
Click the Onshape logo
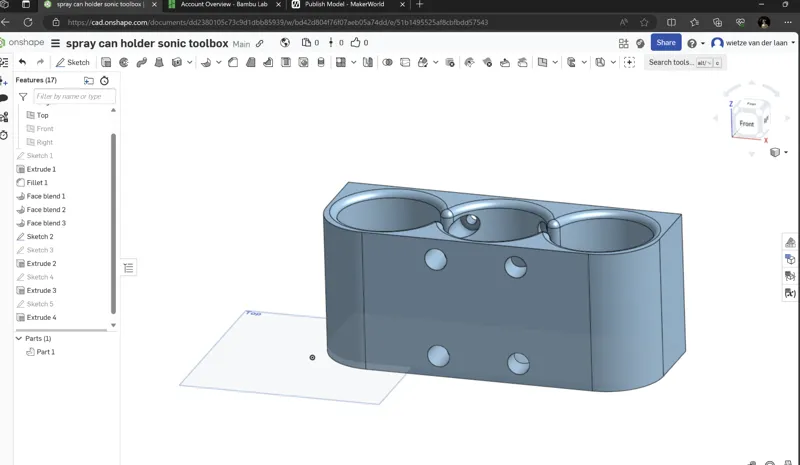(22, 42)
